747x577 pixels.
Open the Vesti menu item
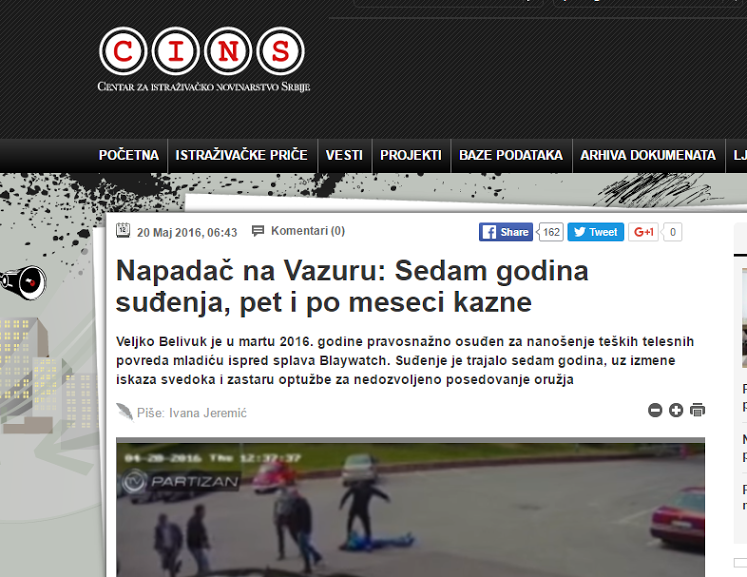click(344, 156)
